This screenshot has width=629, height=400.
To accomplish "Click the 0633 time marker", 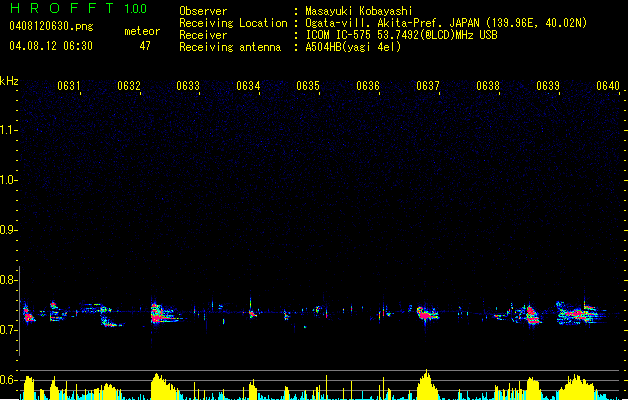I will 188,85.
